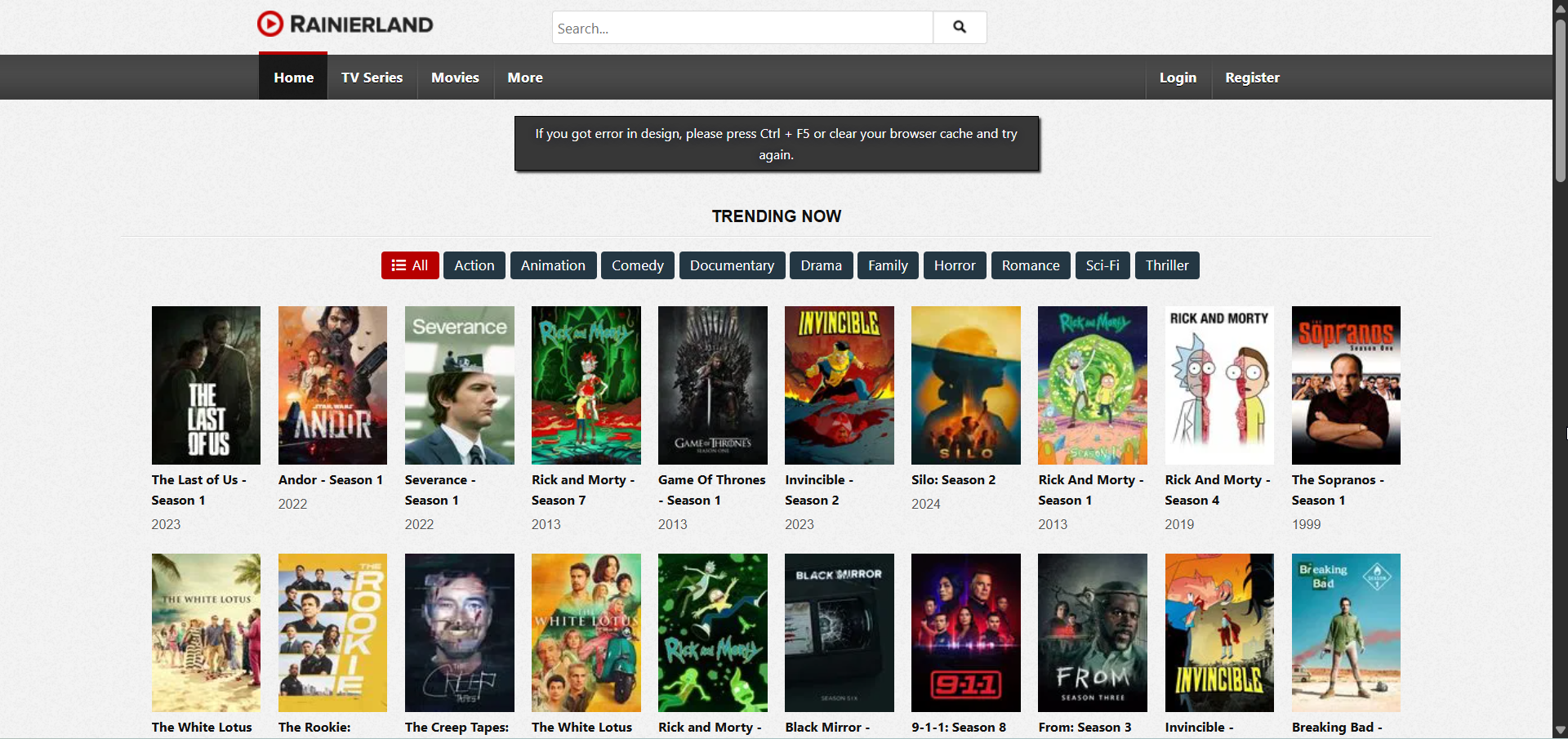
Task: Open the Silo Season 2 poster
Action: tap(966, 385)
